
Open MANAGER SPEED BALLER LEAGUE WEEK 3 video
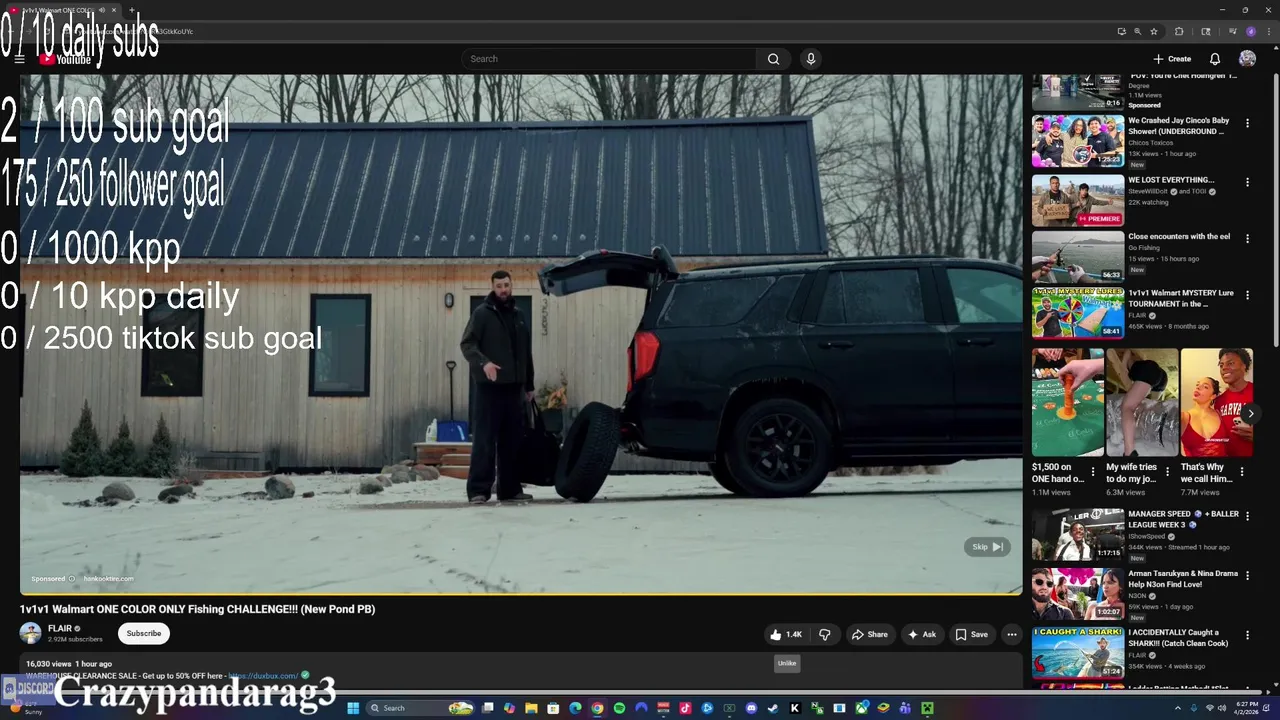(1078, 534)
